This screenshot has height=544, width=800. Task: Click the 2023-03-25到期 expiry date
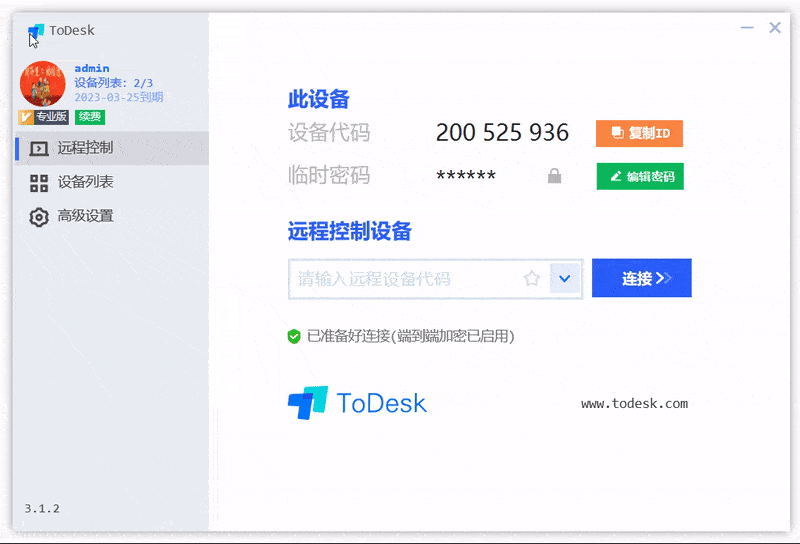click(x=119, y=97)
